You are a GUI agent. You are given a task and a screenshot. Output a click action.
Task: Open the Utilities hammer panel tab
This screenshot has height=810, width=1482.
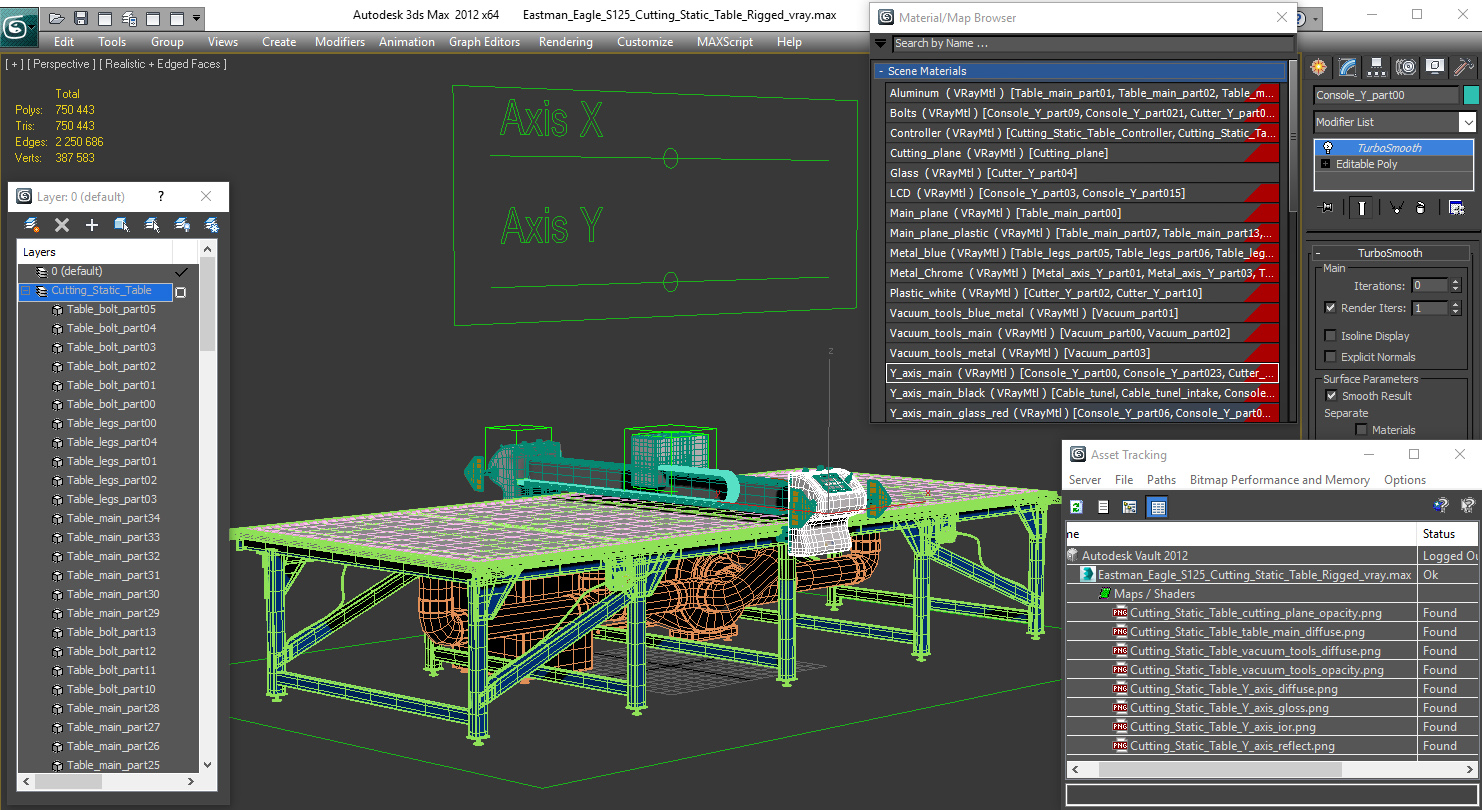tap(1464, 67)
